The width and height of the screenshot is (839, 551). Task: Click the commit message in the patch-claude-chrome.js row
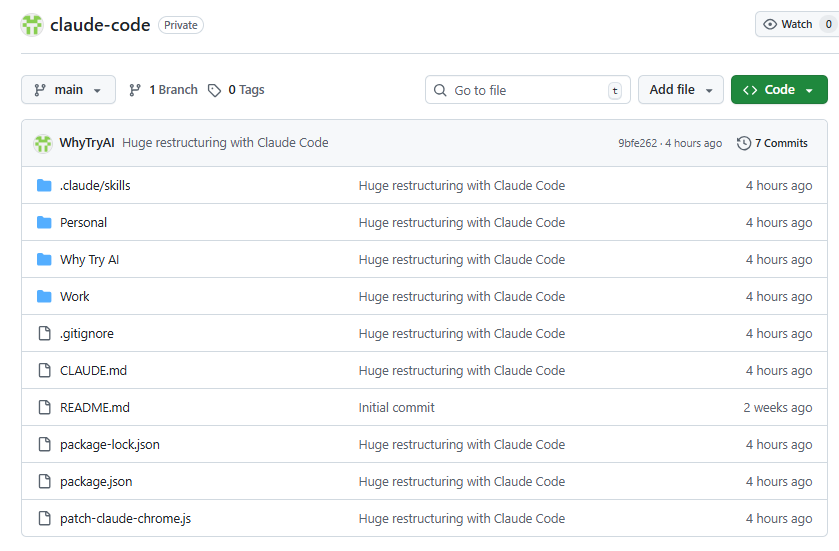coord(462,518)
